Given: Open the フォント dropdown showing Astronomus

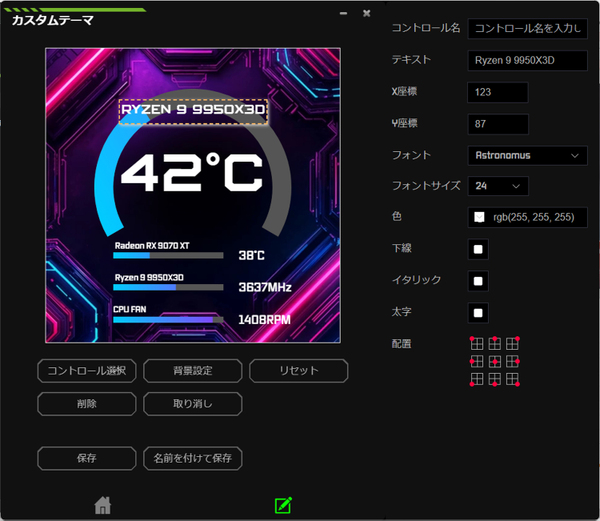Looking at the screenshot, I should click(x=527, y=155).
